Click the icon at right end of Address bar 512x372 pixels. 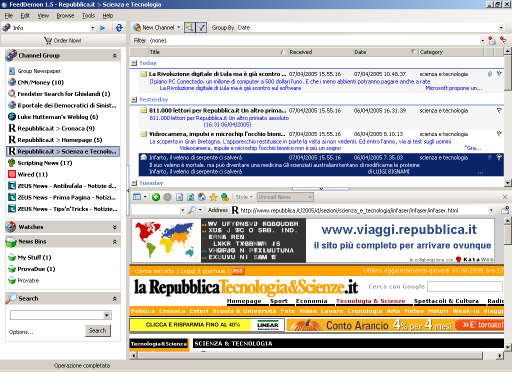tap(505, 210)
